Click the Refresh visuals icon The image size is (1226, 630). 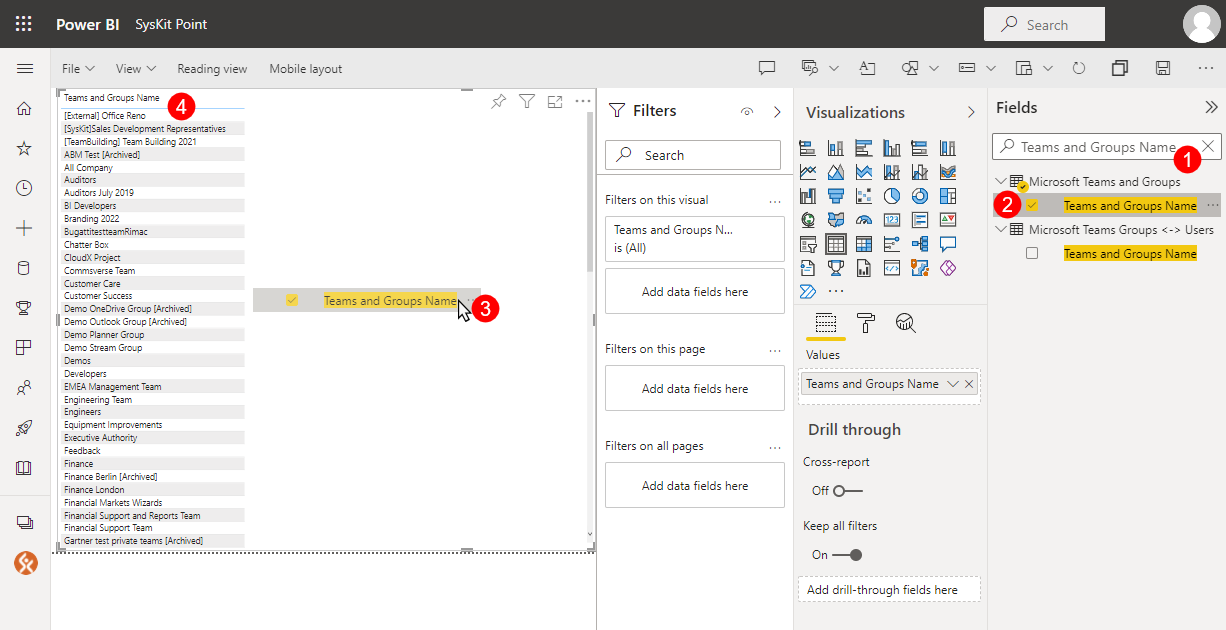[1079, 68]
